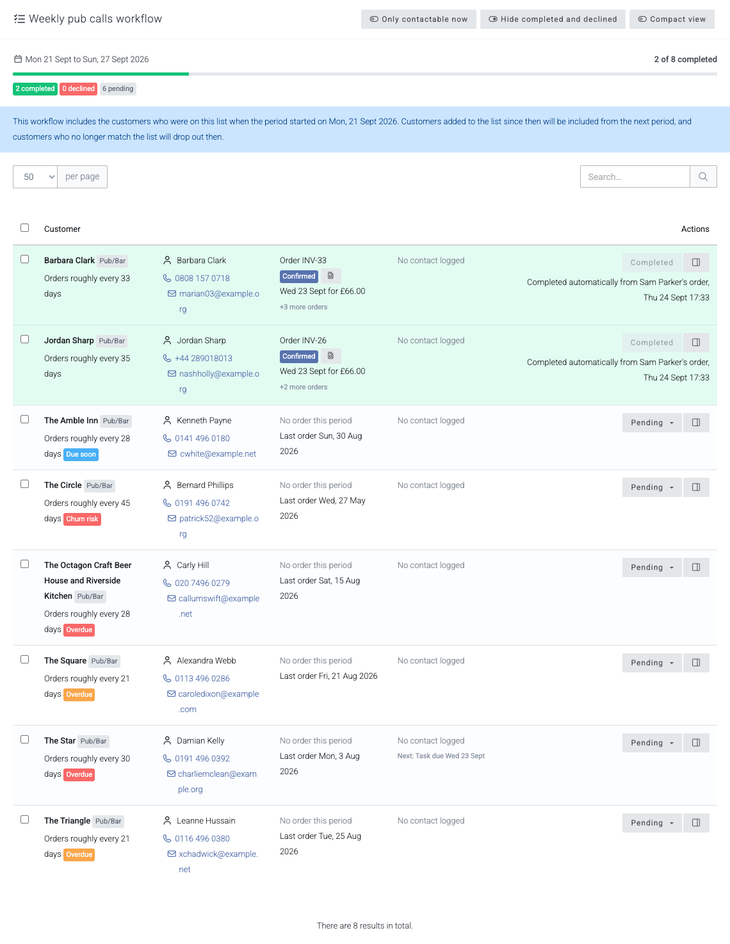Open Pending status dropdown for The Star

pyautogui.click(x=652, y=743)
